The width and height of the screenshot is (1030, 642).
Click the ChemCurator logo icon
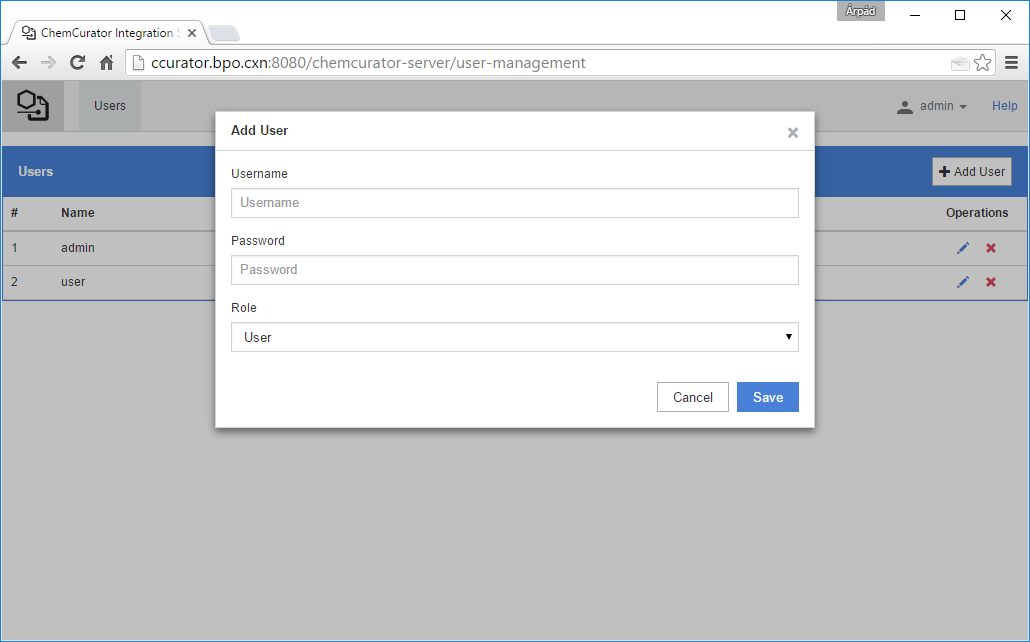(x=33, y=105)
